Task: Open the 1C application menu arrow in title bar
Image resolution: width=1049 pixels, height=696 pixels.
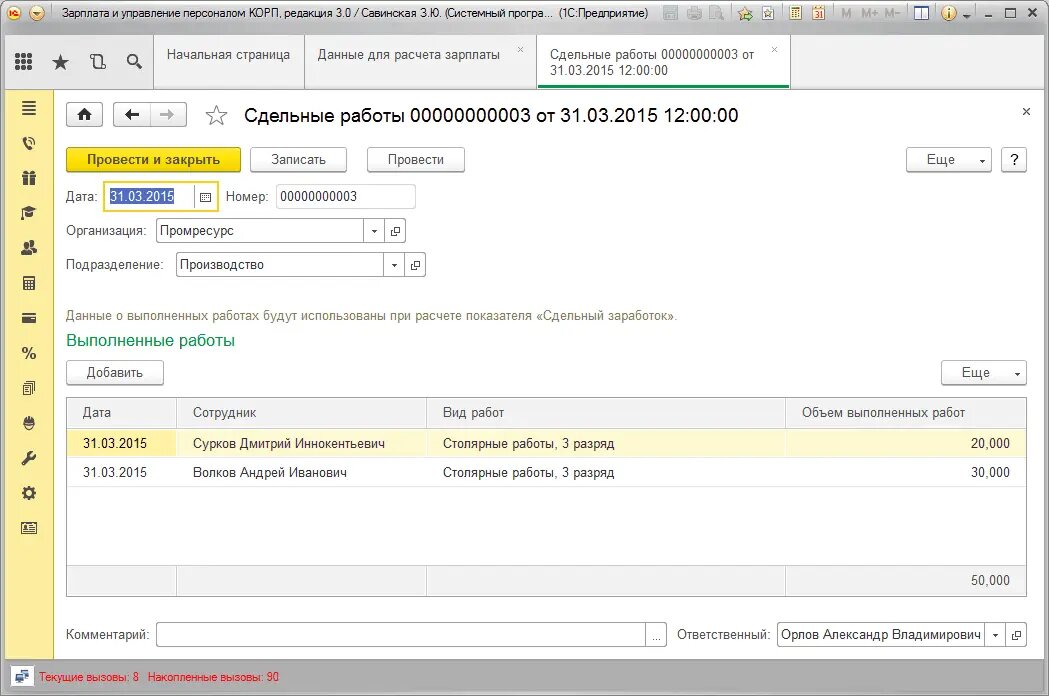Action: [x=37, y=13]
